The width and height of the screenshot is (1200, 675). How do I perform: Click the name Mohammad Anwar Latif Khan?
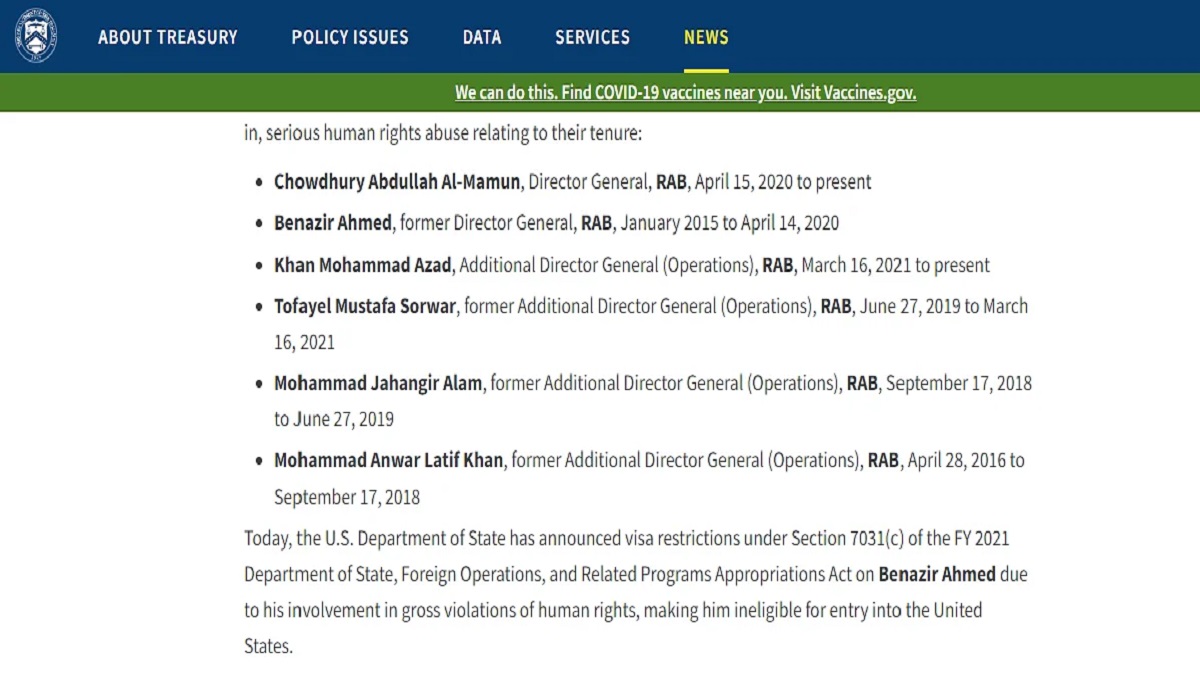point(388,460)
